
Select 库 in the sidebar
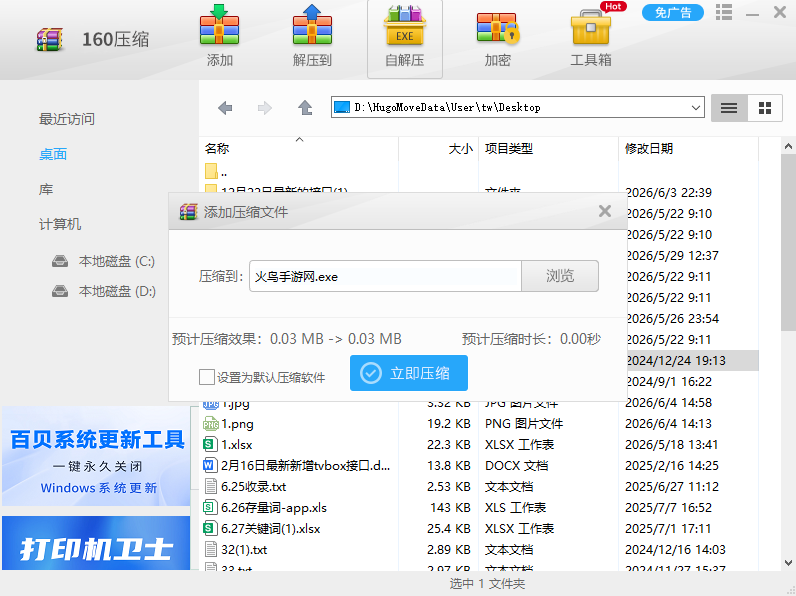pos(46,189)
